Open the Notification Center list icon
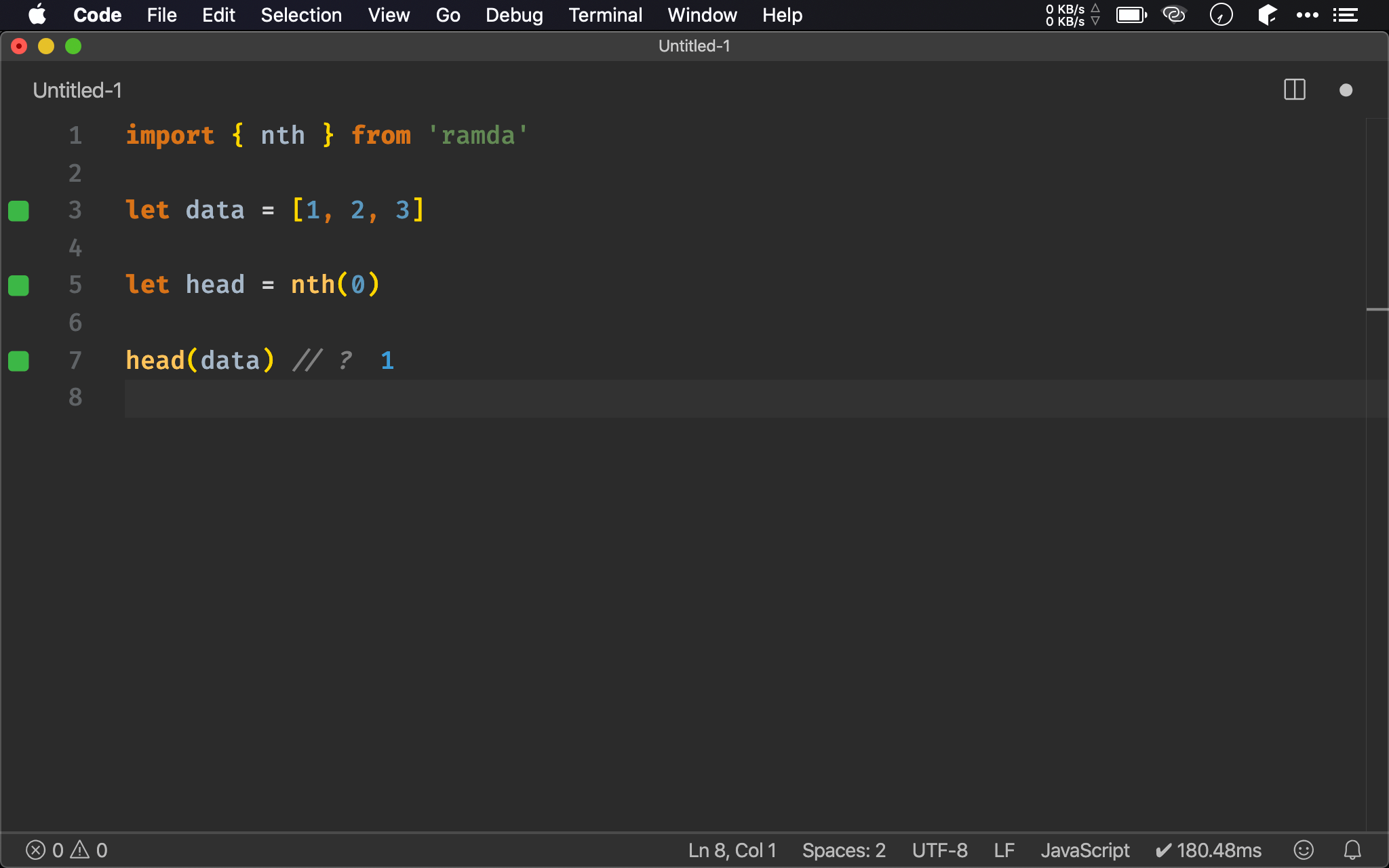Image resolution: width=1389 pixels, height=868 pixels. pyautogui.click(x=1345, y=15)
